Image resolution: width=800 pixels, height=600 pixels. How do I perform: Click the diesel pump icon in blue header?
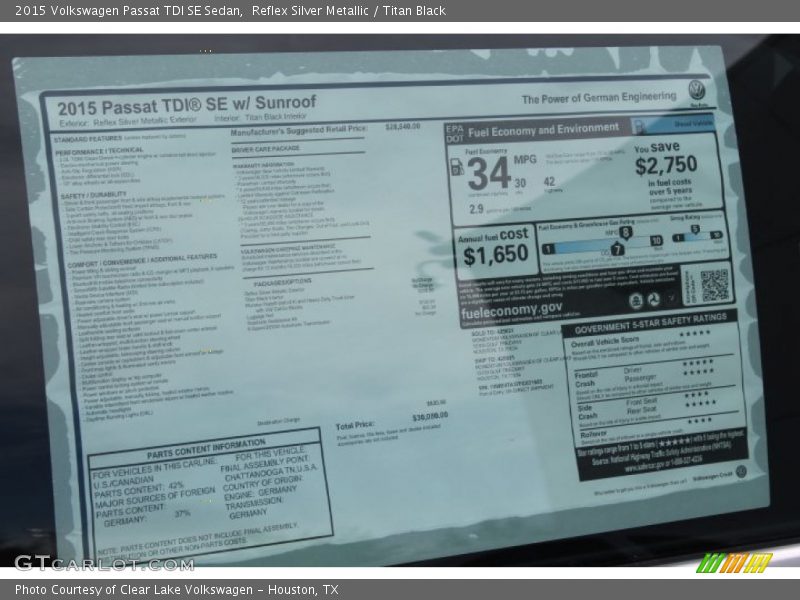click(x=639, y=126)
